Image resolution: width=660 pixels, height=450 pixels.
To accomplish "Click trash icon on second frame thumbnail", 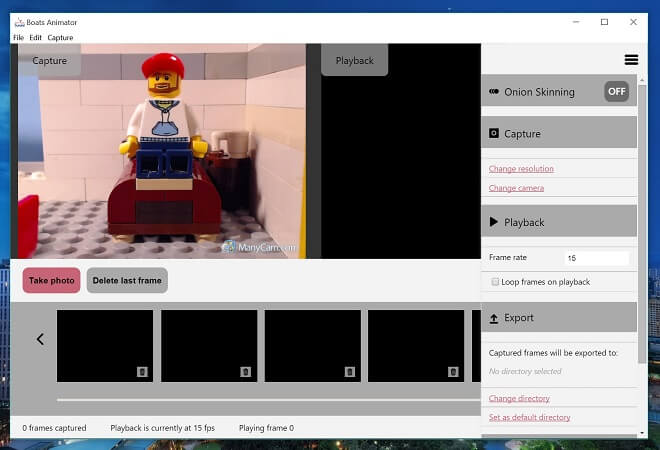I will pos(245,372).
